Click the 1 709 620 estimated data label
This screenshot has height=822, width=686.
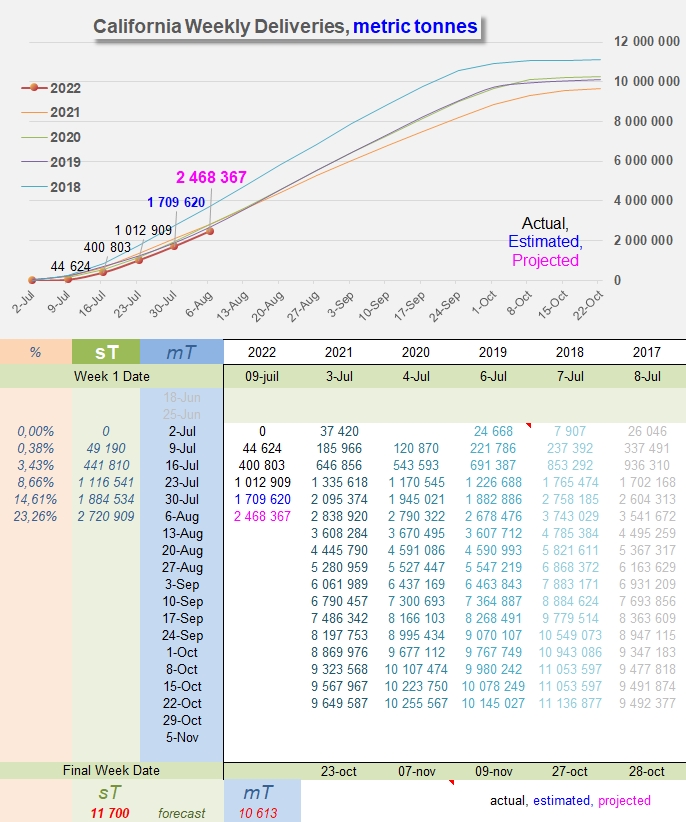pos(176,202)
